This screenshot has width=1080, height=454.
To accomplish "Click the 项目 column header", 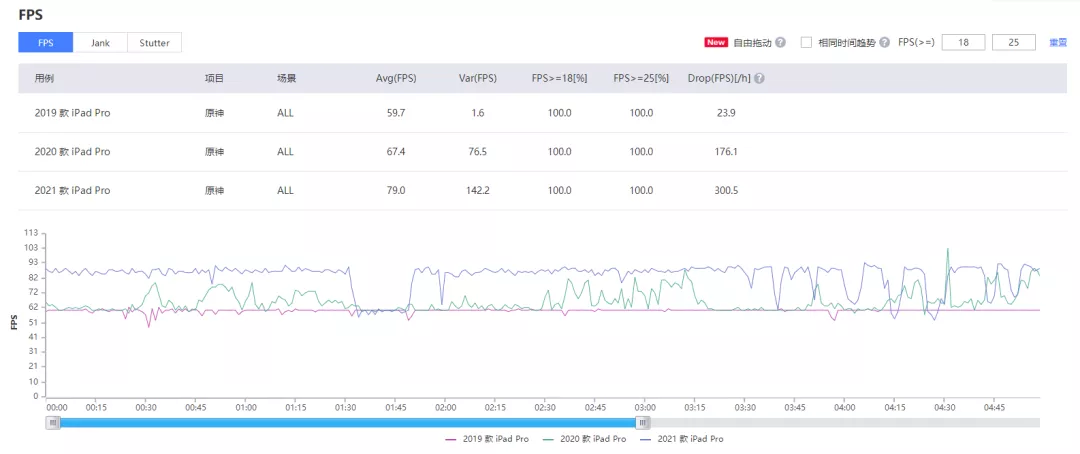I will coord(214,79).
